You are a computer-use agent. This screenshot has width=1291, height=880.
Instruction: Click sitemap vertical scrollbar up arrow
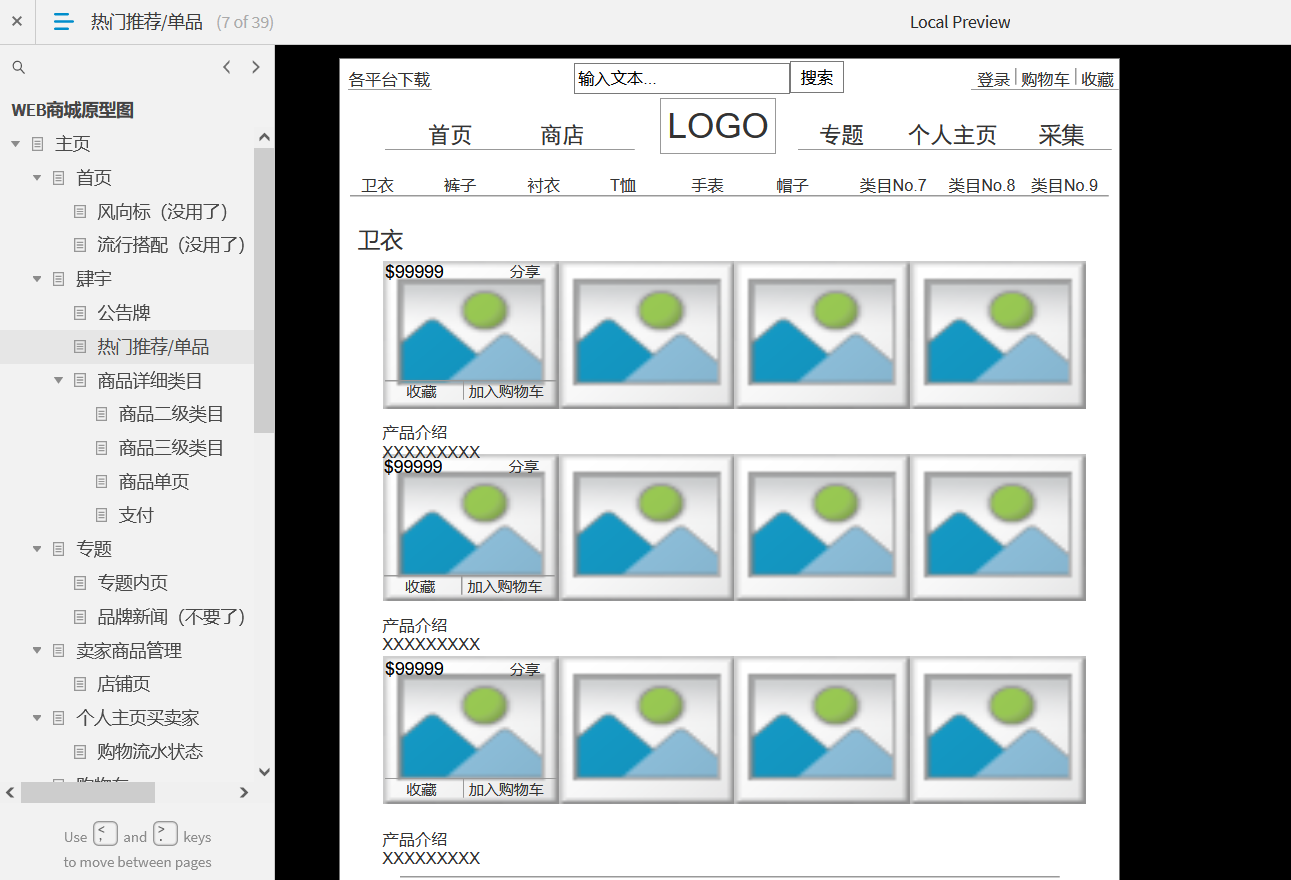(264, 137)
